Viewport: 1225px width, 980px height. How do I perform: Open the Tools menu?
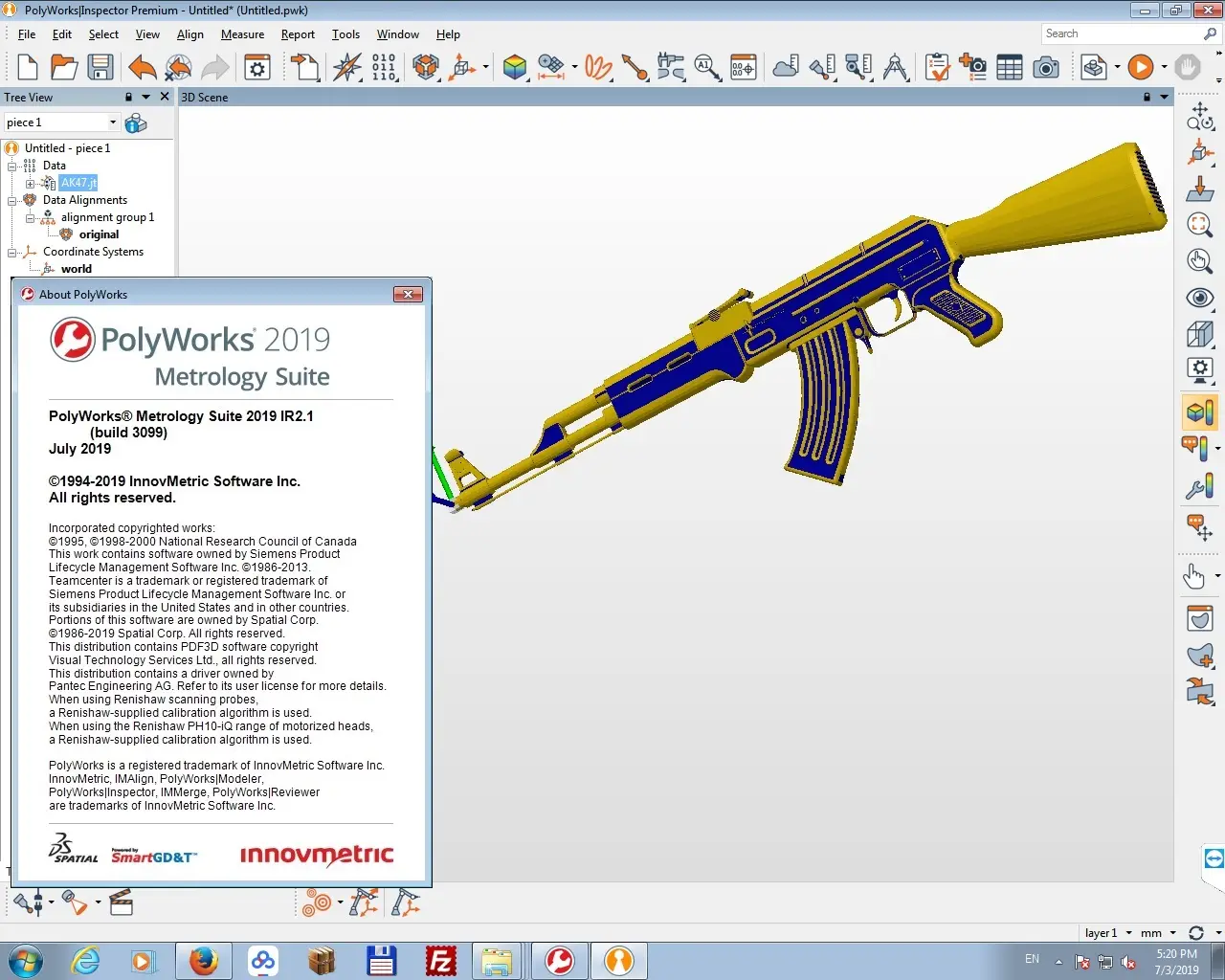(x=345, y=34)
